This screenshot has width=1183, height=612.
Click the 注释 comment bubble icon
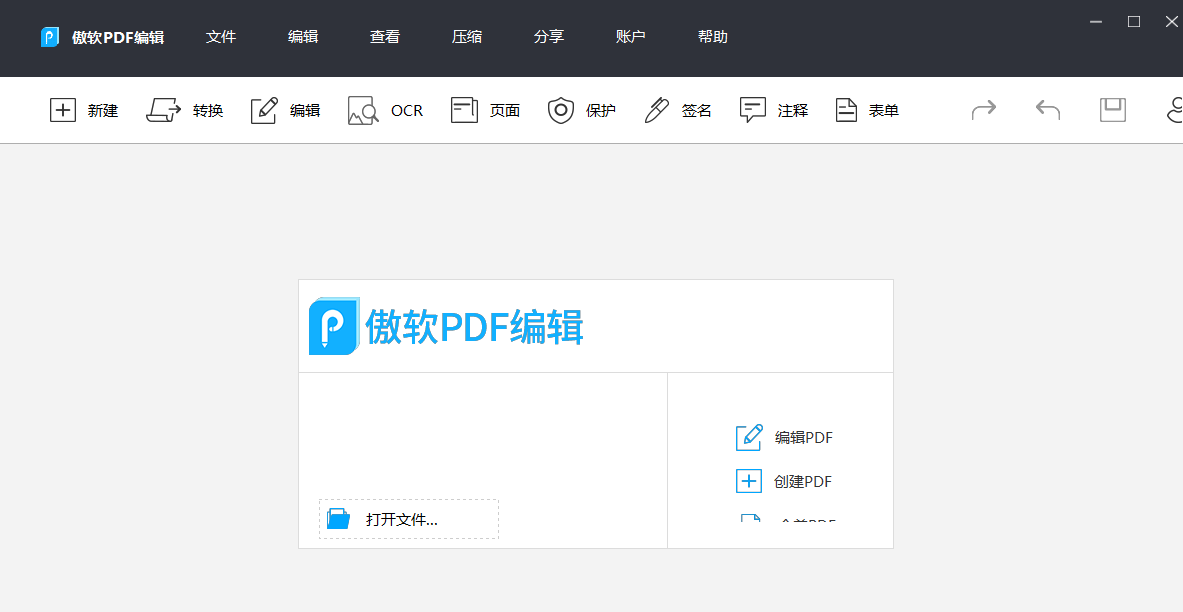[753, 110]
